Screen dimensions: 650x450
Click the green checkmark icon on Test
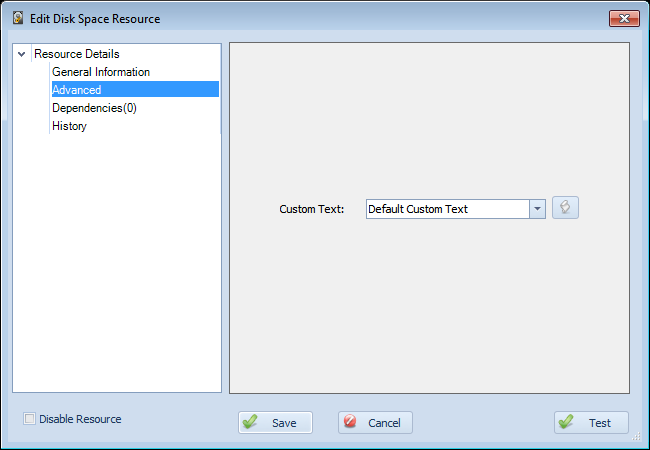(x=566, y=421)
